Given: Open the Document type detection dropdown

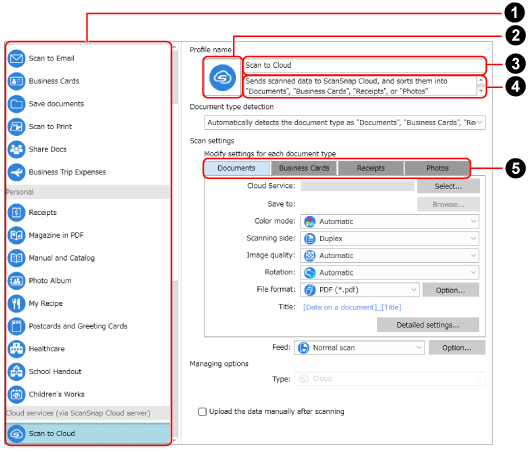Looking at the screenshot, I should [344, 123].
